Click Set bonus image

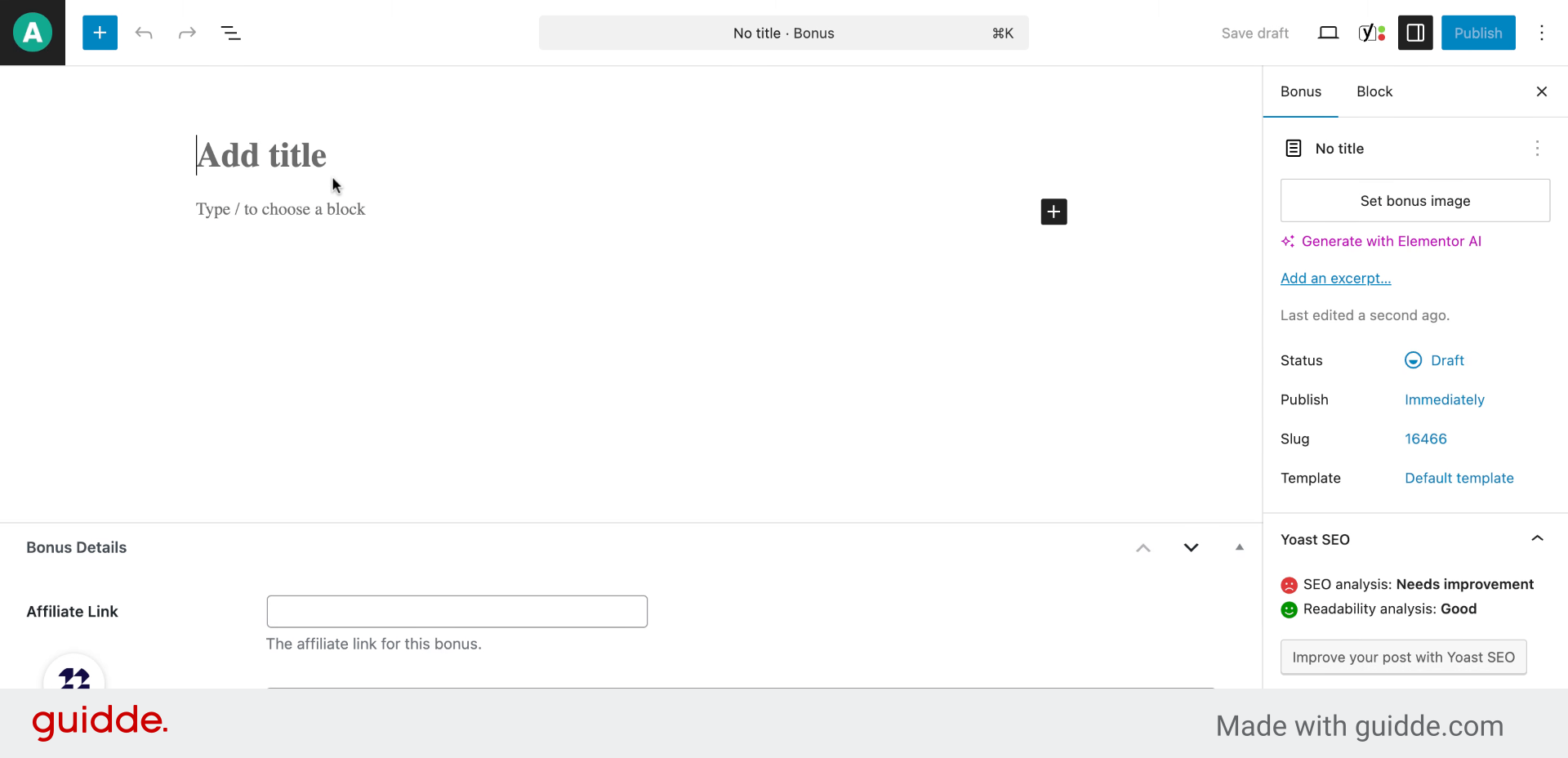pos(1414,200)
